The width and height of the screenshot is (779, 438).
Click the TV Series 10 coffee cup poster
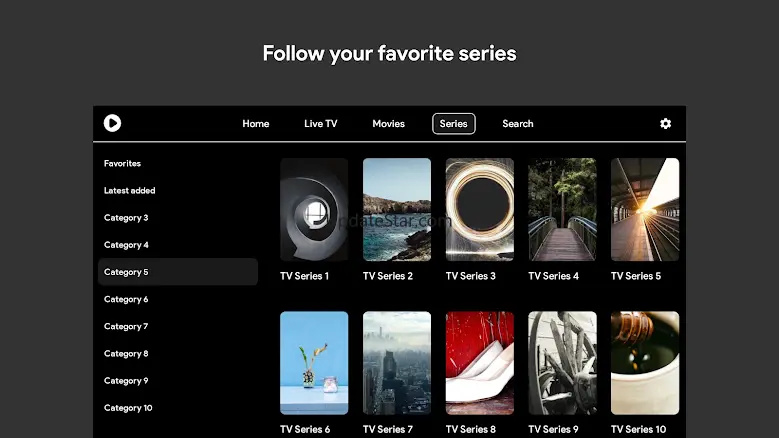click(x=645, y=363)
